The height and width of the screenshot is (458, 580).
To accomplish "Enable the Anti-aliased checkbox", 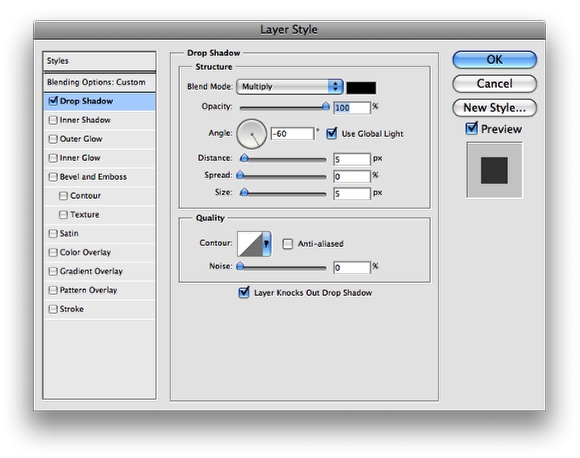I will click(x=287, y=244).
